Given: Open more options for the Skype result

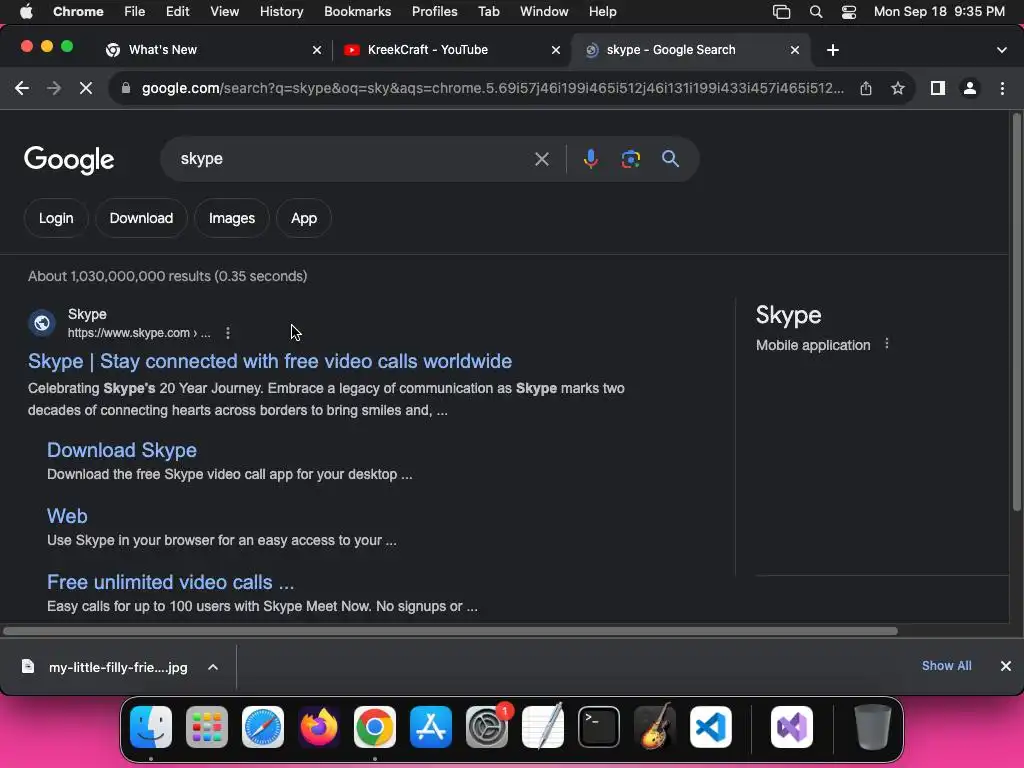Looking at the screenshot, I should click(x=227, y=333).
